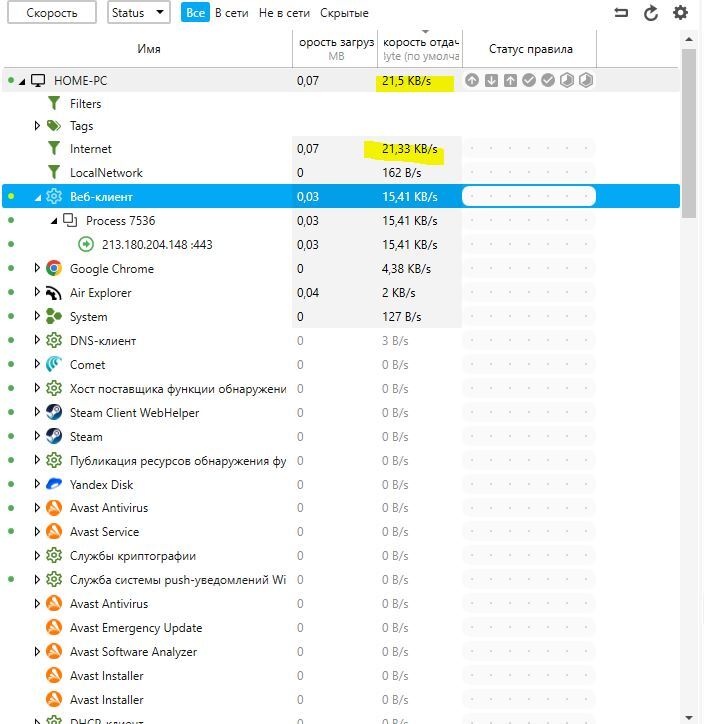This screenshot has height=724, width=704.
Task: Open the Status dropdown
Action: point(139,13)
